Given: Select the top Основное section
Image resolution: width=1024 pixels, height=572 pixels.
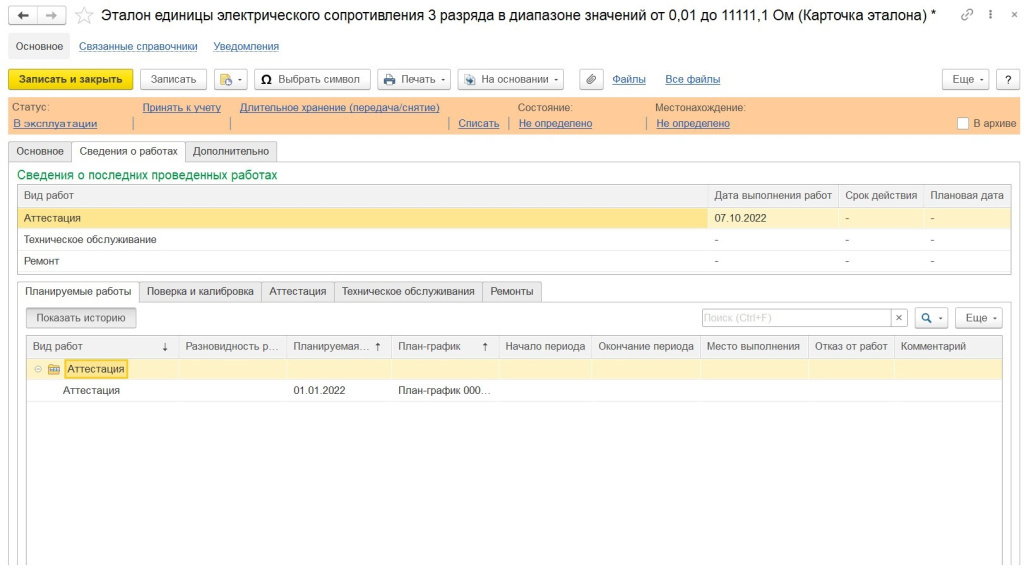Looking at the screenshot, I should click(x=39, y=46).
